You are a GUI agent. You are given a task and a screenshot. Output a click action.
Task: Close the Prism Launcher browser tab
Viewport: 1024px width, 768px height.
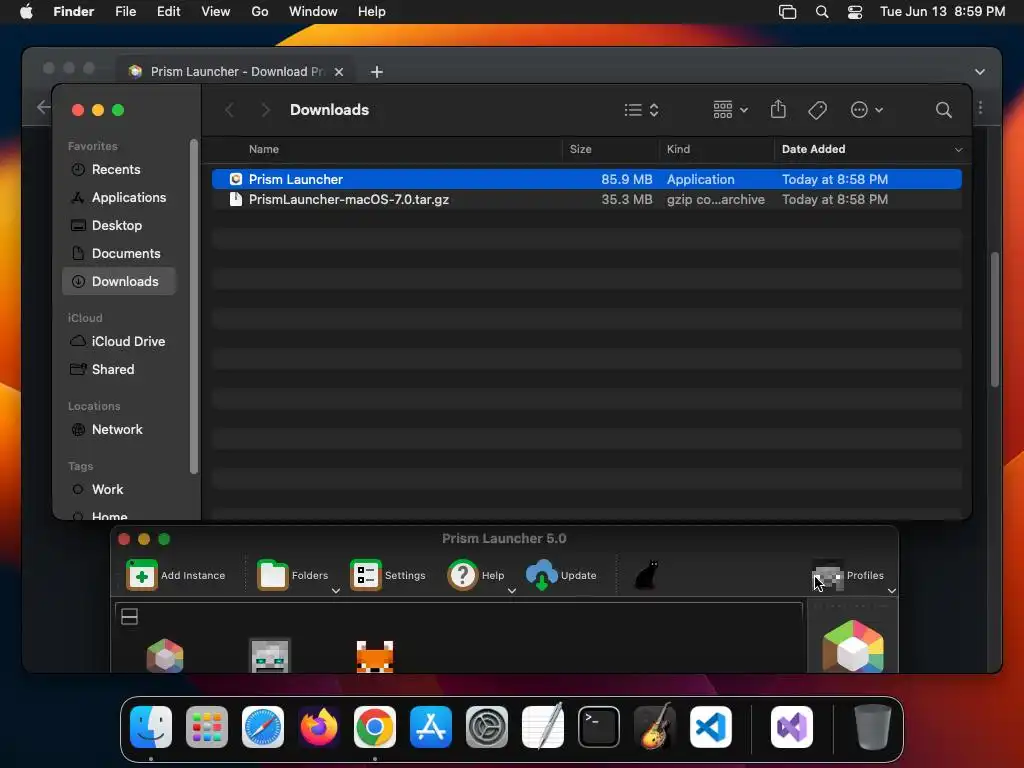(339, 72)
